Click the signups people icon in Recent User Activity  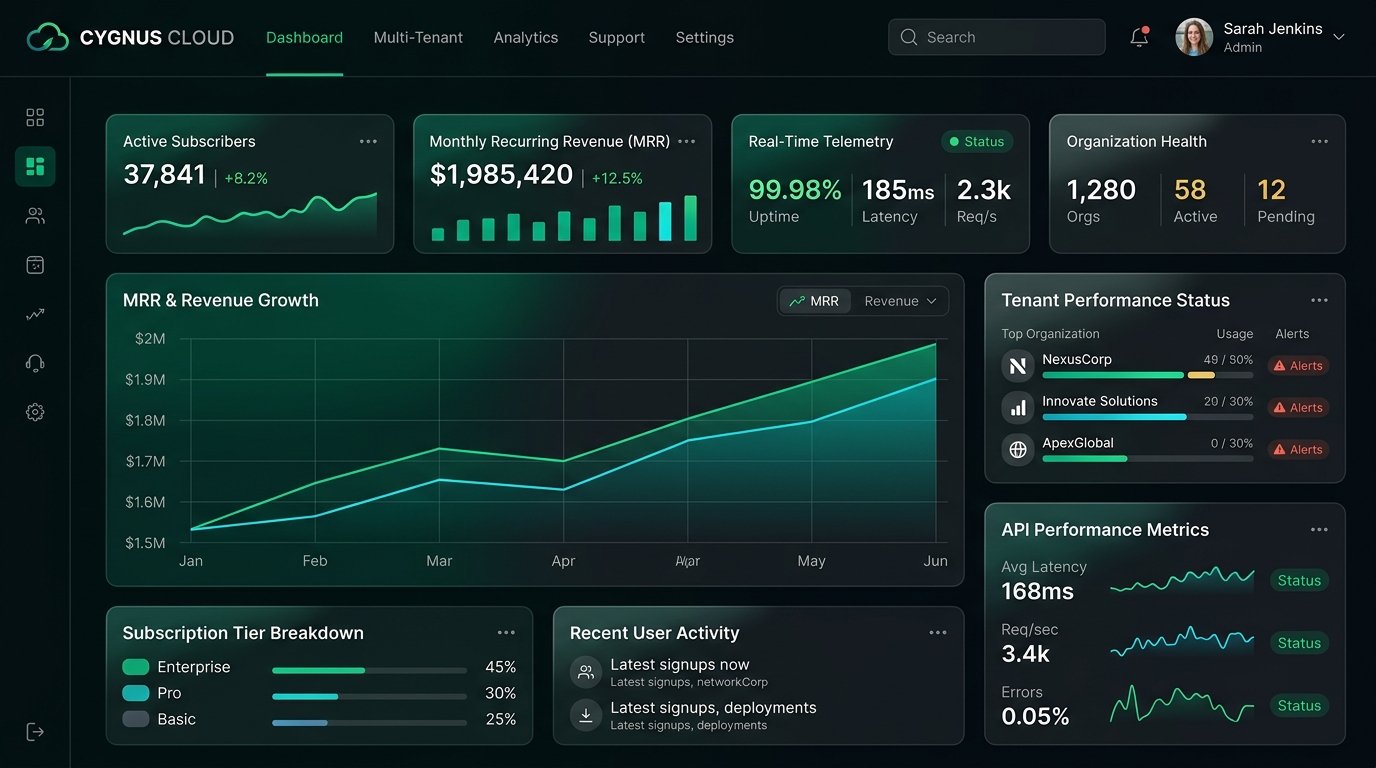pos(586,672)
